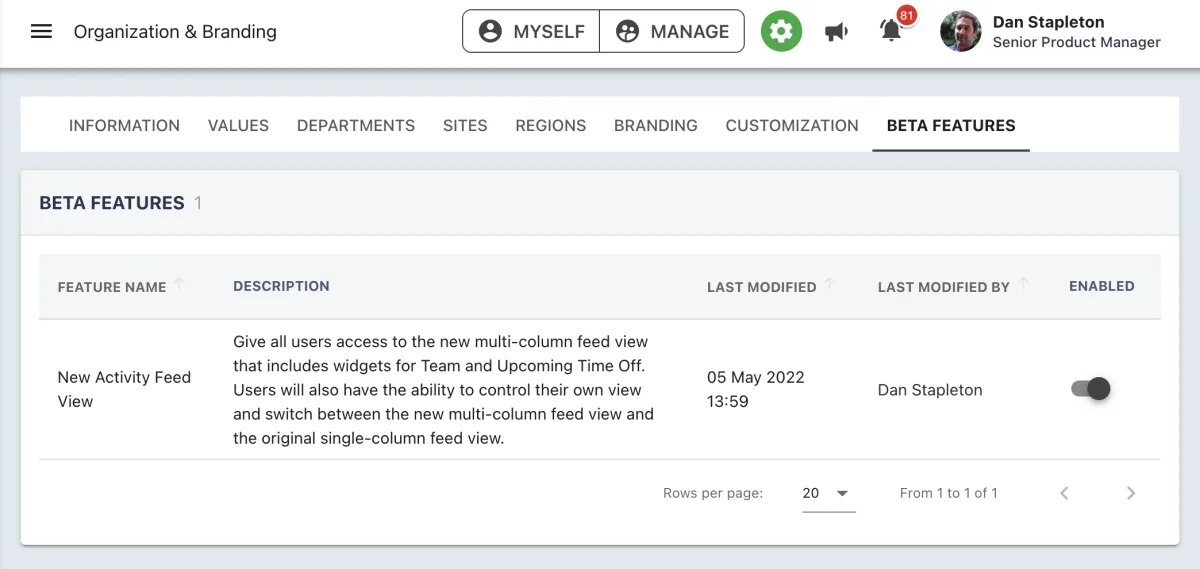Open the hamburger navigation menu
The height and width of the screenshot is (569, 1200).
41,31
